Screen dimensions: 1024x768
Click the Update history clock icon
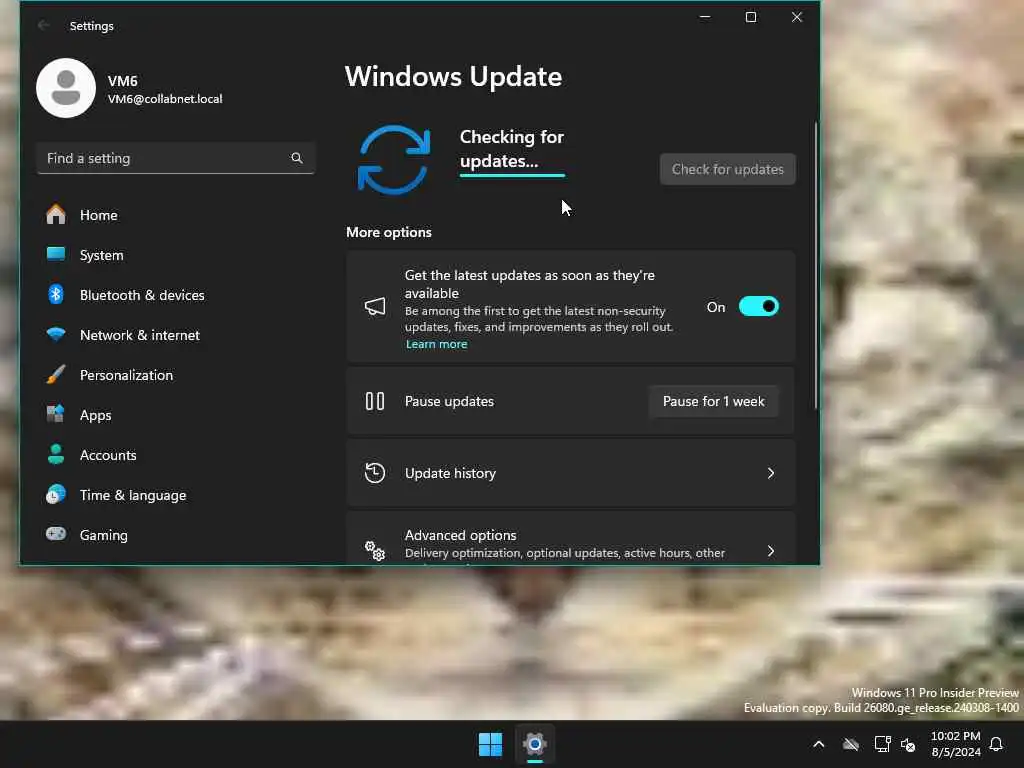click(375, 473)
